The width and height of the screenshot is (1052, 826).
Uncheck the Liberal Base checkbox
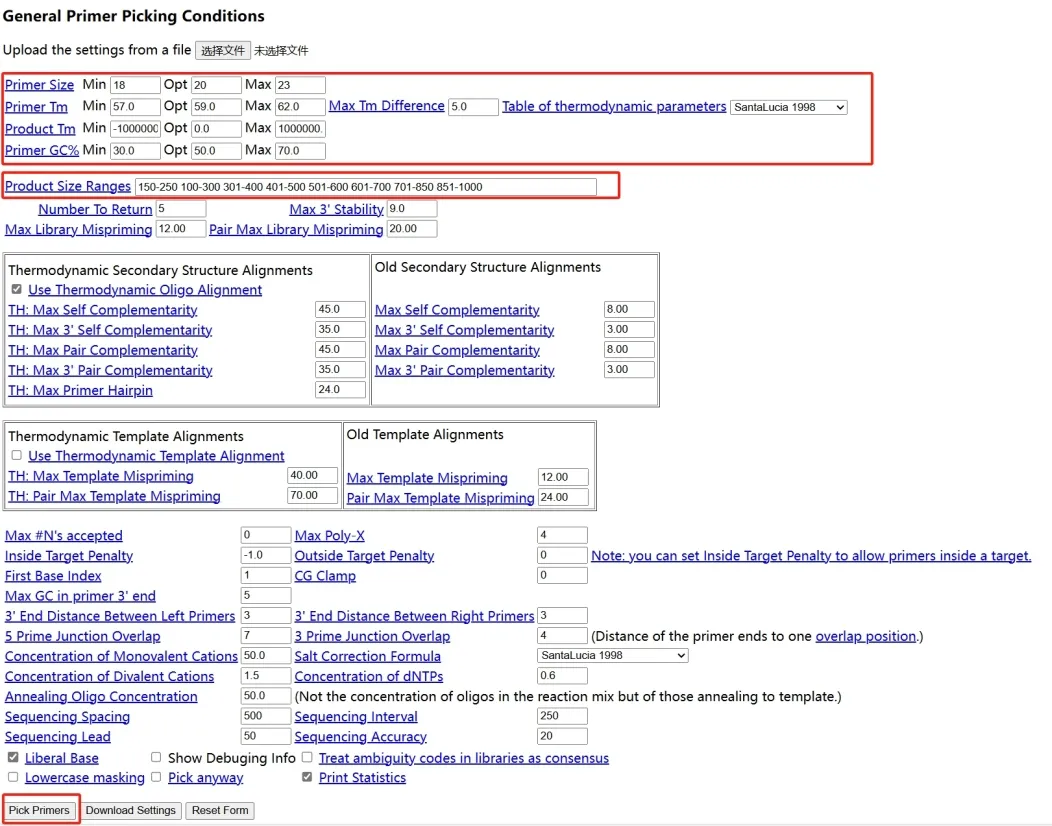(13, 757)
